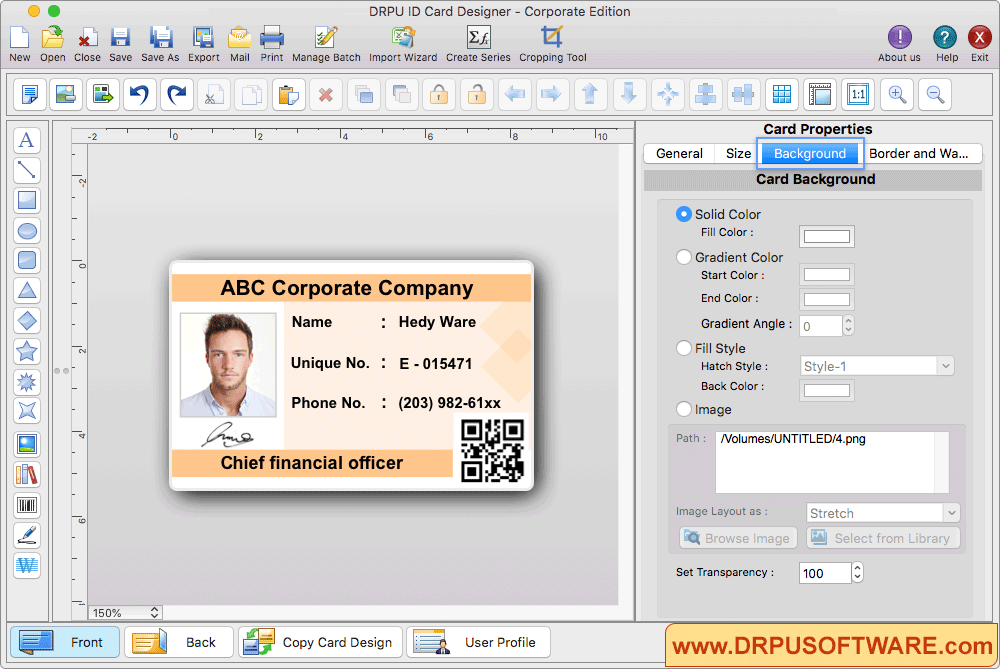Click the Fill Color swatch

827,237
